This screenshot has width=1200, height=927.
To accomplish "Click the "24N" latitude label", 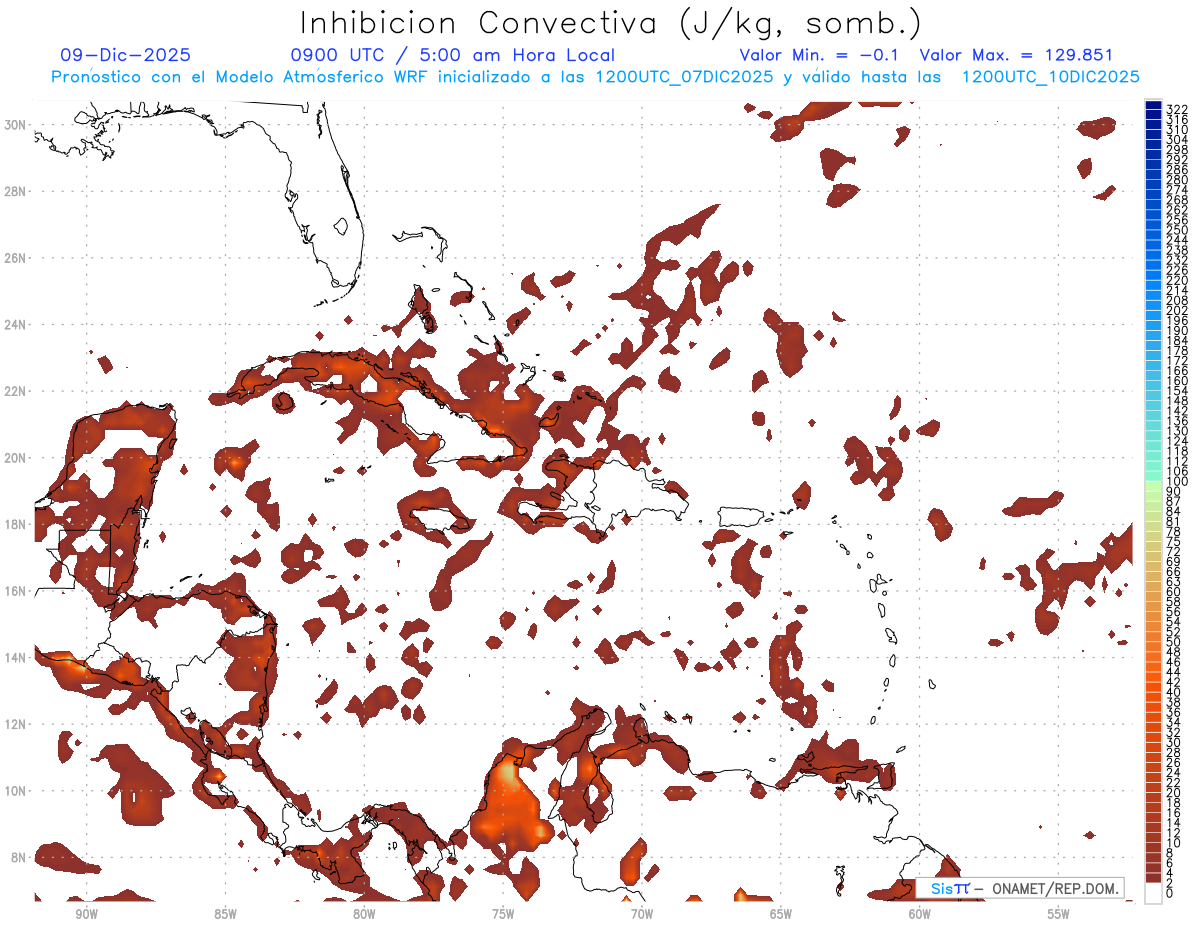I will (x=16, y=325).
